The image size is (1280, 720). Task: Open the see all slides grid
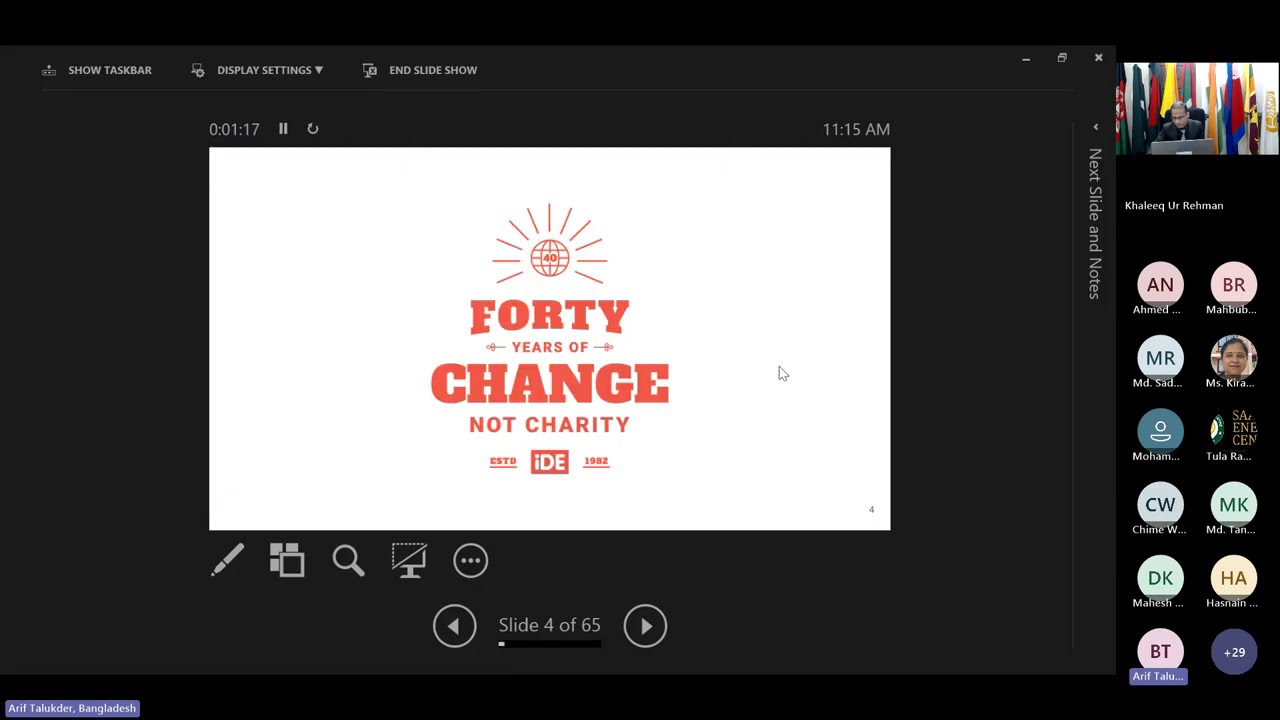(287, 560)
